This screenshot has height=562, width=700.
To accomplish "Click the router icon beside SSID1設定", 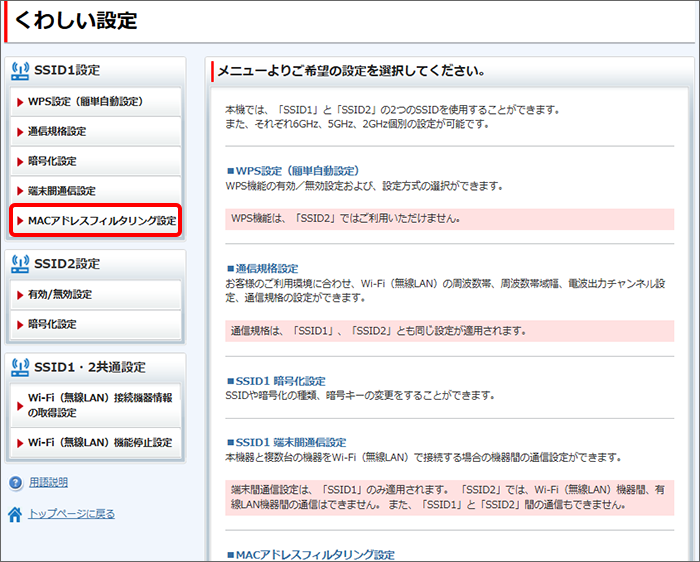I will point(20,71).
